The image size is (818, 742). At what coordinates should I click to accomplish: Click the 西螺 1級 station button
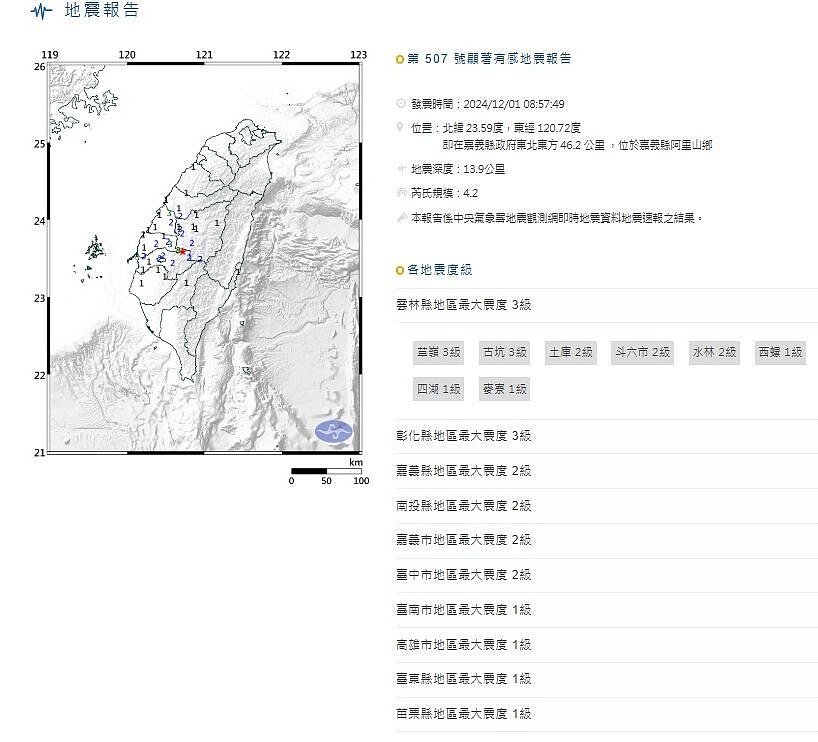pyautogui.click(x=780, y=352)
